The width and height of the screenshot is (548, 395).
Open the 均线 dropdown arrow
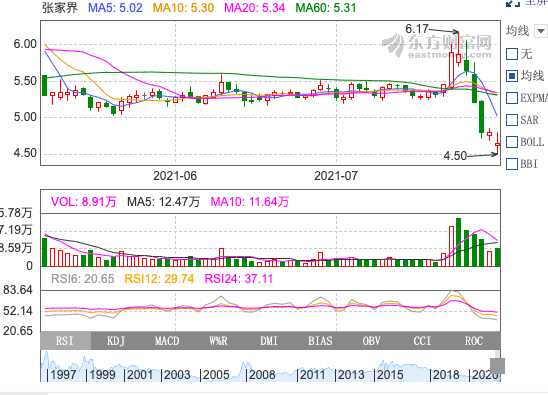coord(541,31)
